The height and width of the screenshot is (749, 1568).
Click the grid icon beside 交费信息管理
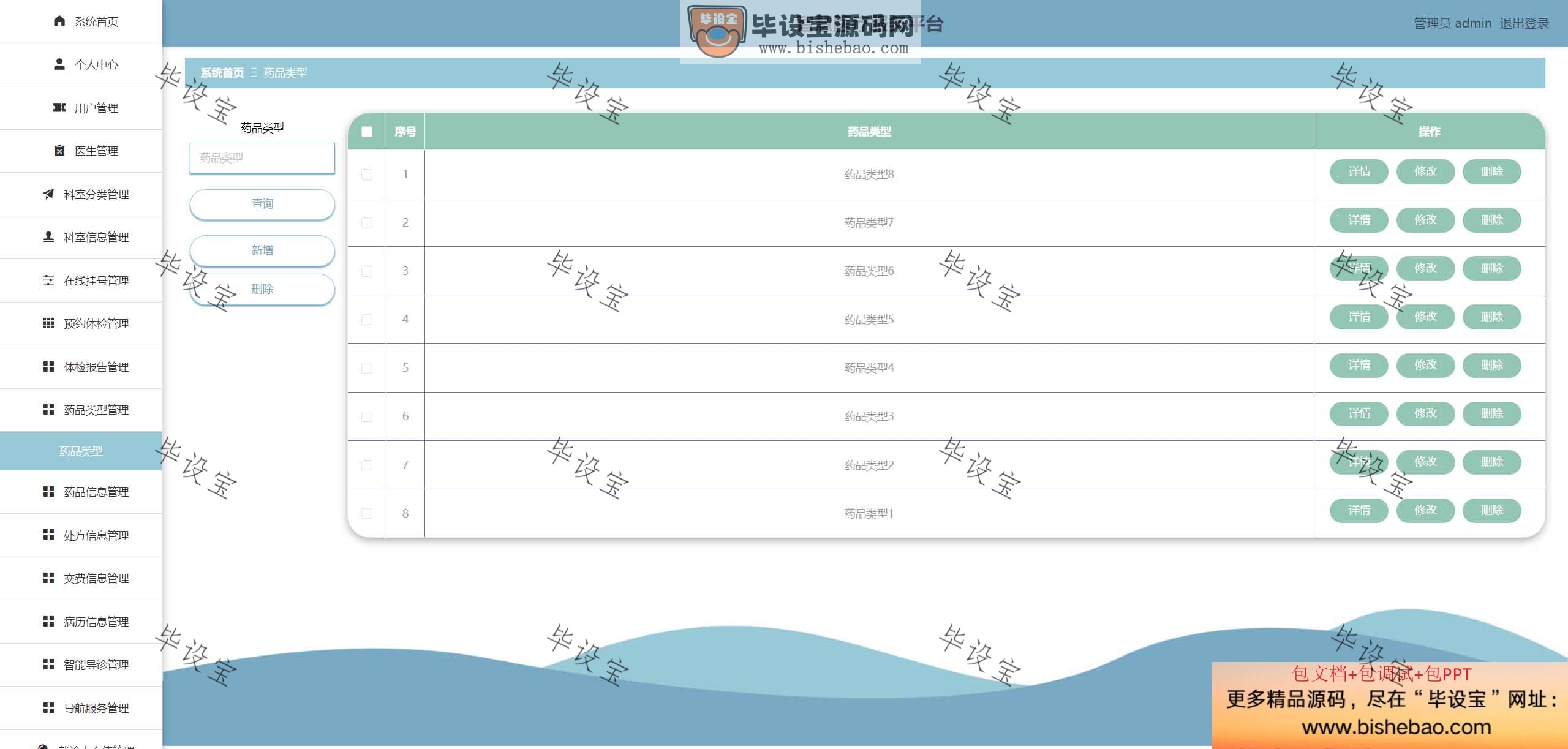coord(48,578)
